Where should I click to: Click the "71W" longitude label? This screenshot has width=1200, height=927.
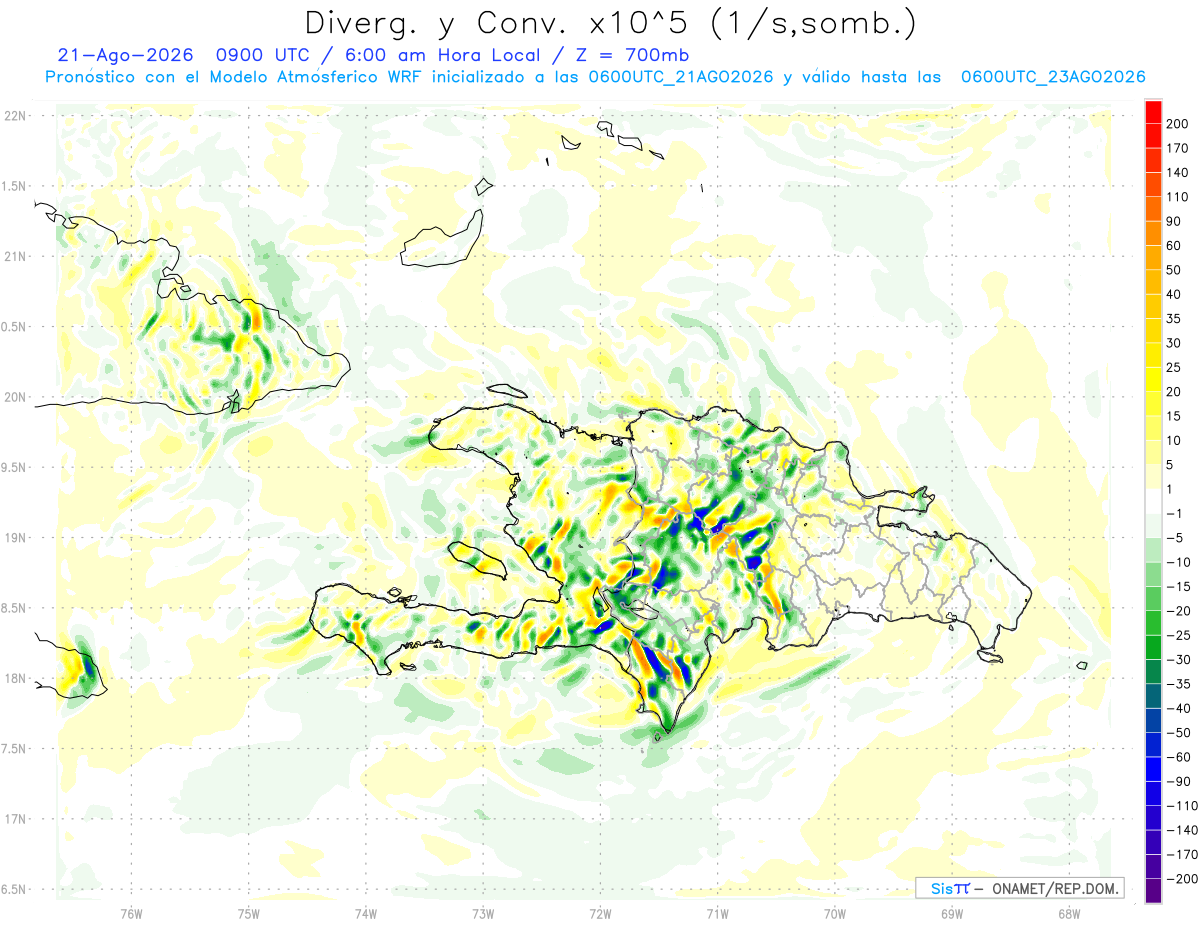[717, 913]
